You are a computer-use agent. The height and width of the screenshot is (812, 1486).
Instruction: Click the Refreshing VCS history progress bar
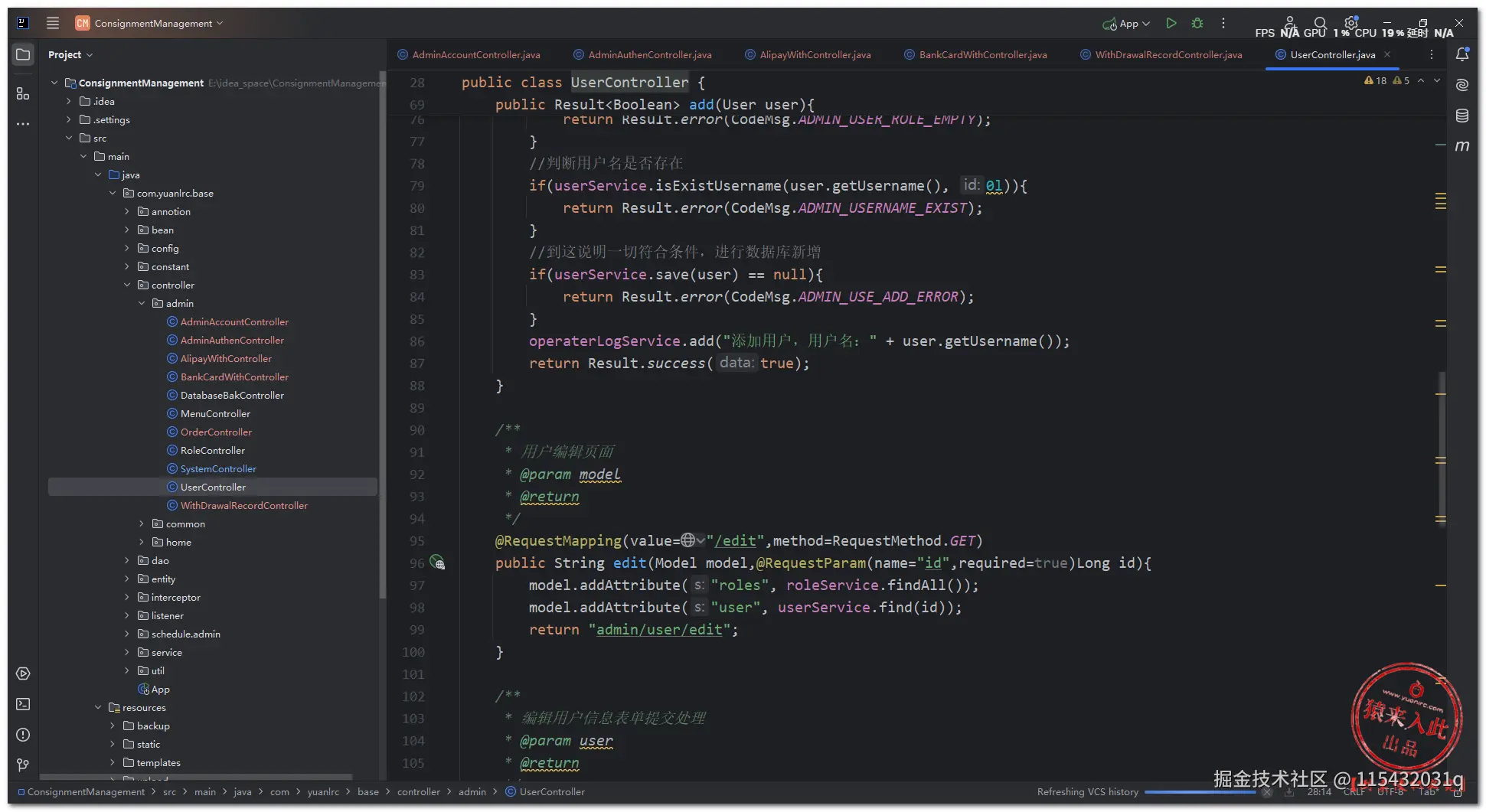click(1200, 792)
